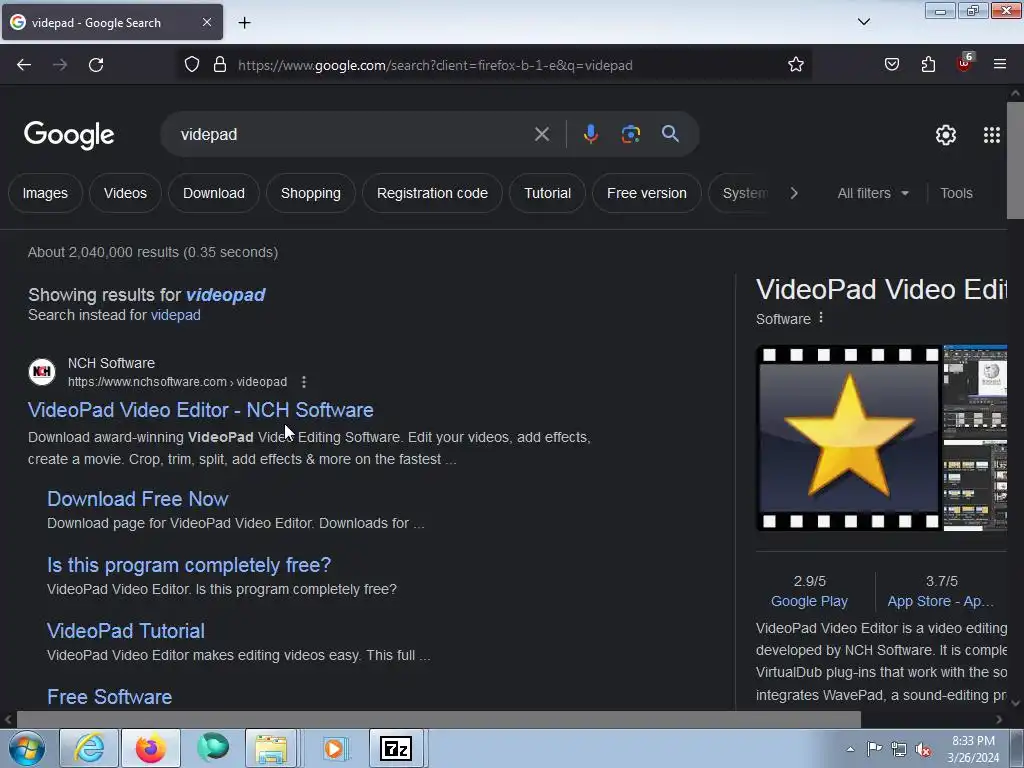This screenshot has width=1024, height=768.
Task: Click the muted volume tray icon
Action: click(923, 750)
